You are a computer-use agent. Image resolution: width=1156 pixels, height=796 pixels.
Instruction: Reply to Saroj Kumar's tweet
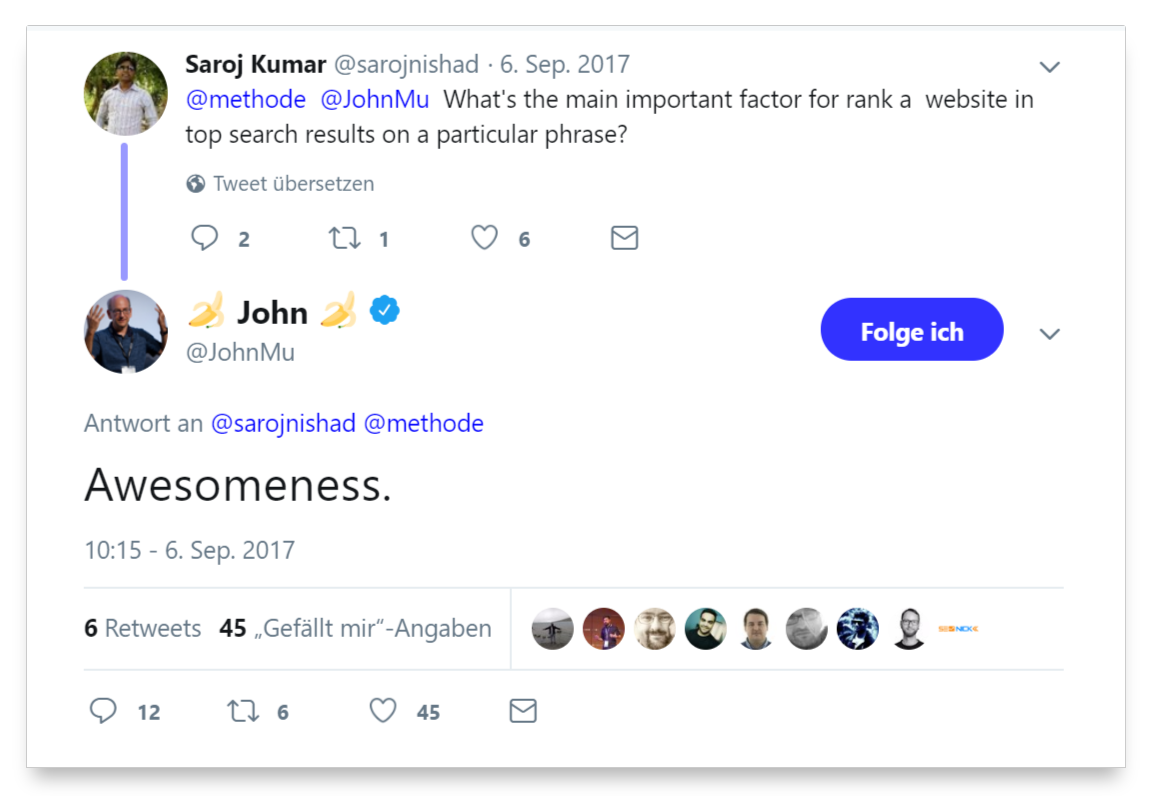[x=205, y=238]
